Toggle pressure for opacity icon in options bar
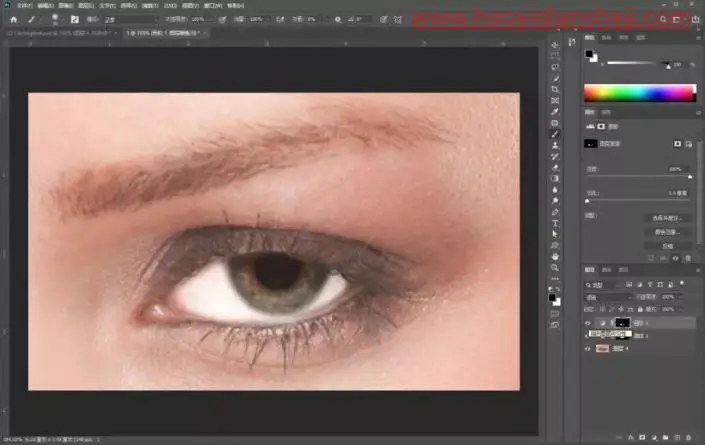Viewport: 705px width, 445px height. (223, 19)
